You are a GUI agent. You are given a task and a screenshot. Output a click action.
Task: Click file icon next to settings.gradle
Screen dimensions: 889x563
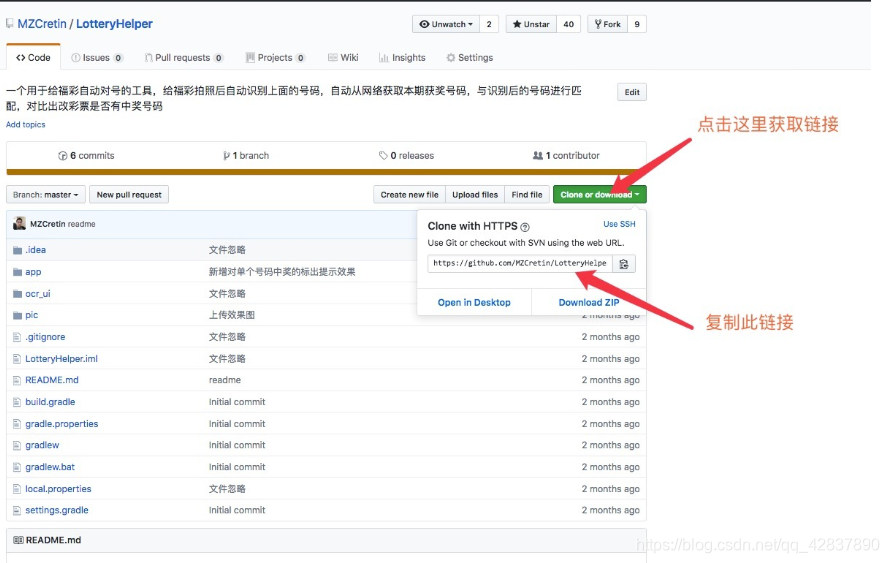click(17, 510)
